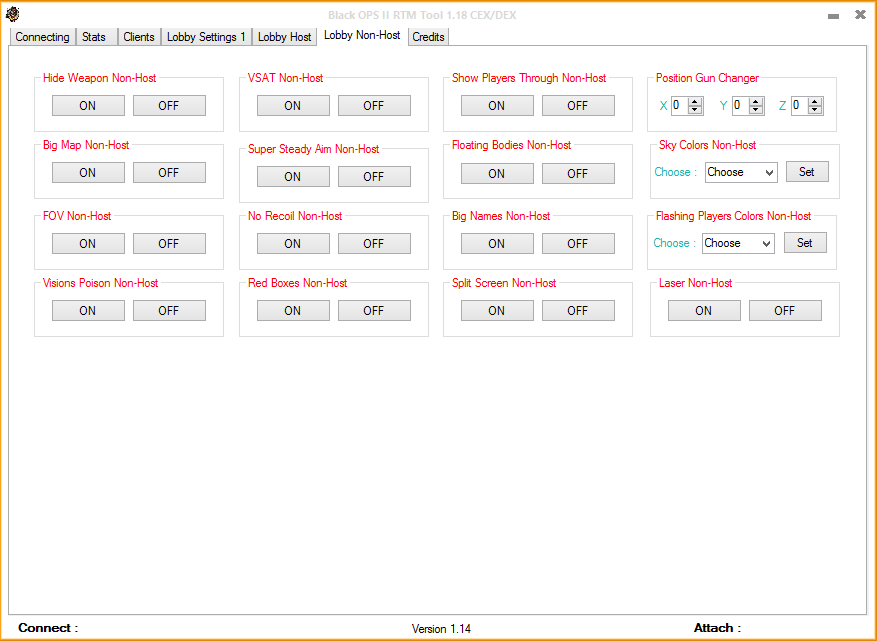Click the Attach : status label
Screen dimensions: 877x641
click(x=718, y=628)
